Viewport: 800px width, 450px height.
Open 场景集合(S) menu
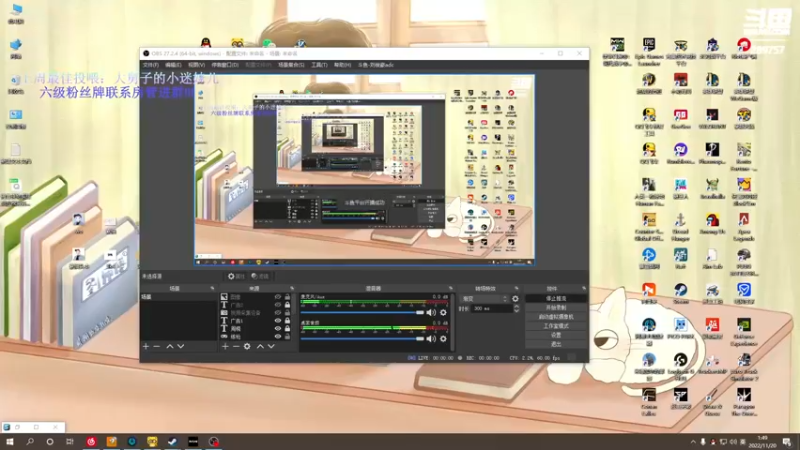(x=291, y=65)
